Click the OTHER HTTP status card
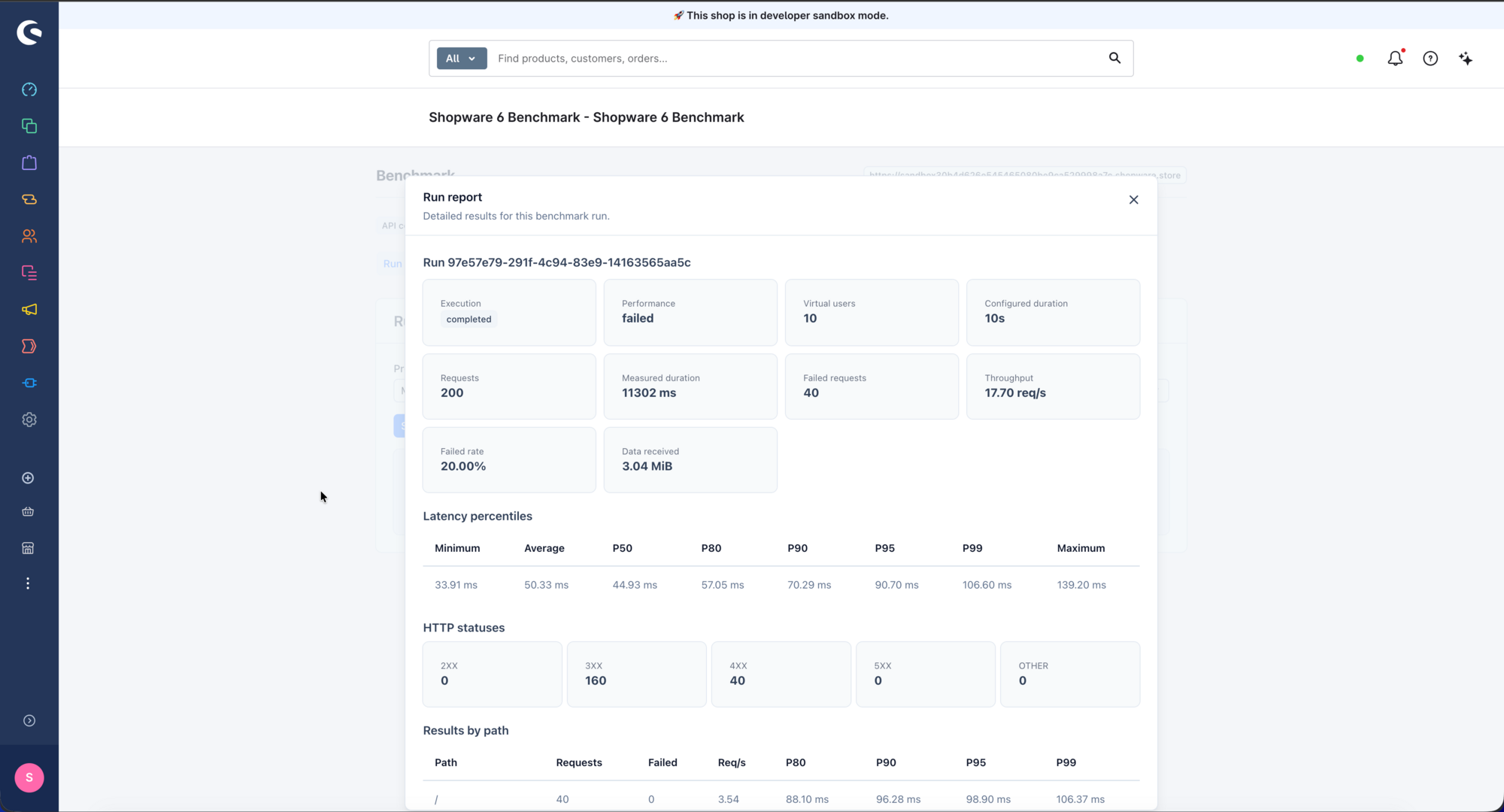Screen dimensions: 1504x812 pos(1069,674)
